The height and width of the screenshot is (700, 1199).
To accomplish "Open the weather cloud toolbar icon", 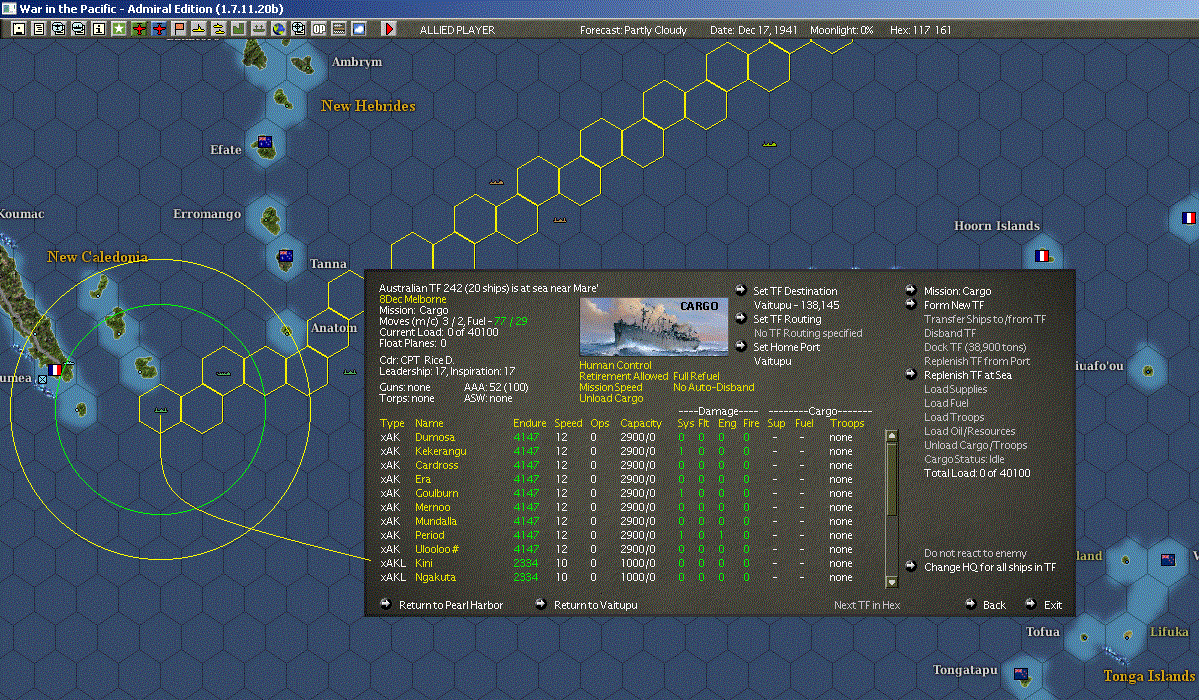I will tap(359, 29).
